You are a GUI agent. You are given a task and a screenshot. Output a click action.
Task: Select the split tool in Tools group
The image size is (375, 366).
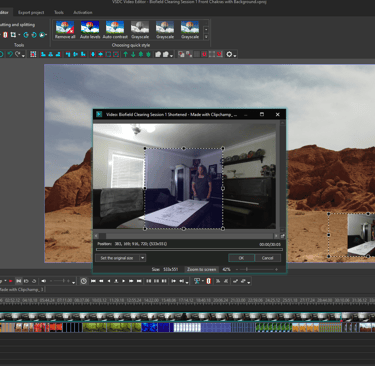coord(5,35)
